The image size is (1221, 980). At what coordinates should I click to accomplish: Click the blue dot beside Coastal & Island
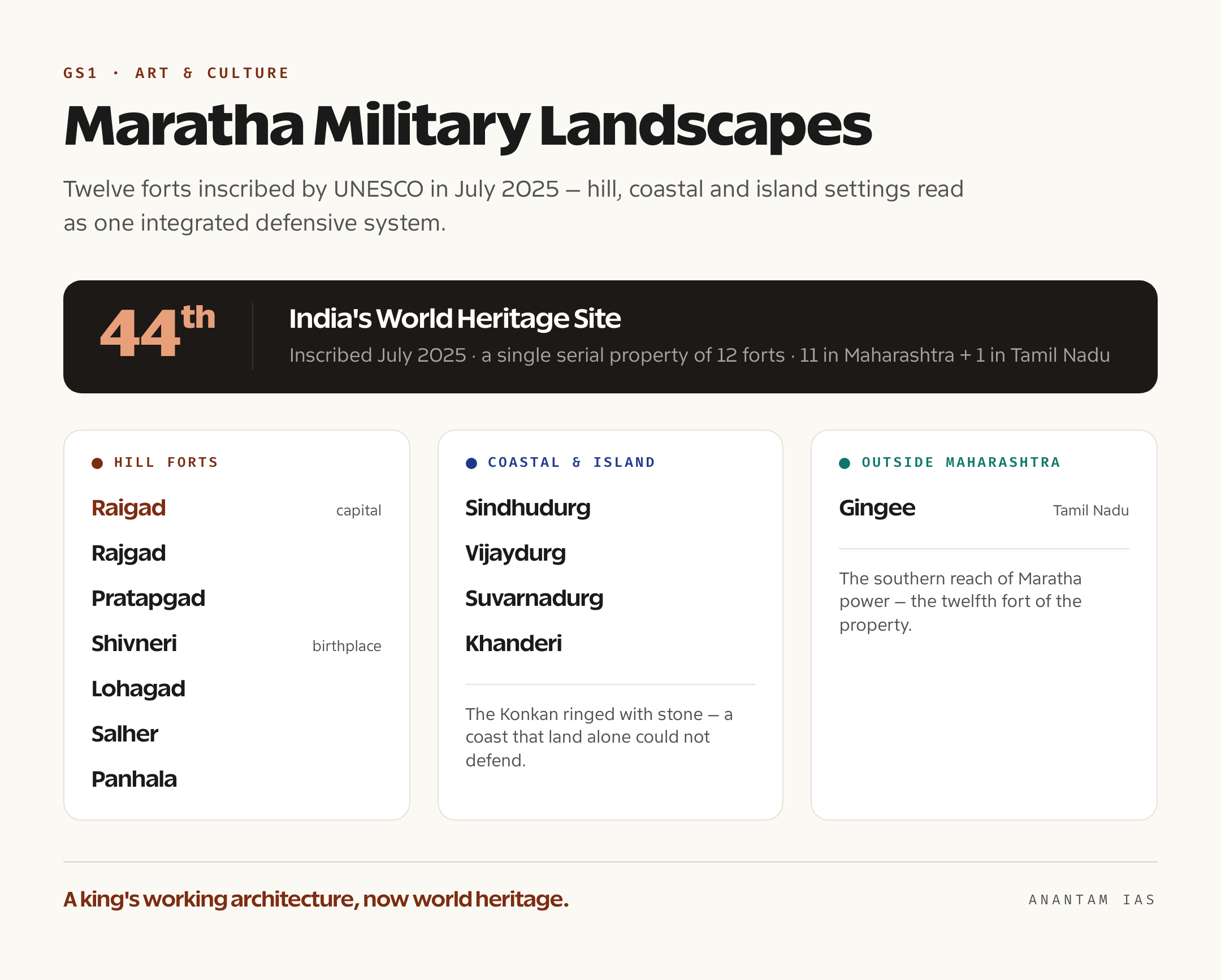point(471,463)
